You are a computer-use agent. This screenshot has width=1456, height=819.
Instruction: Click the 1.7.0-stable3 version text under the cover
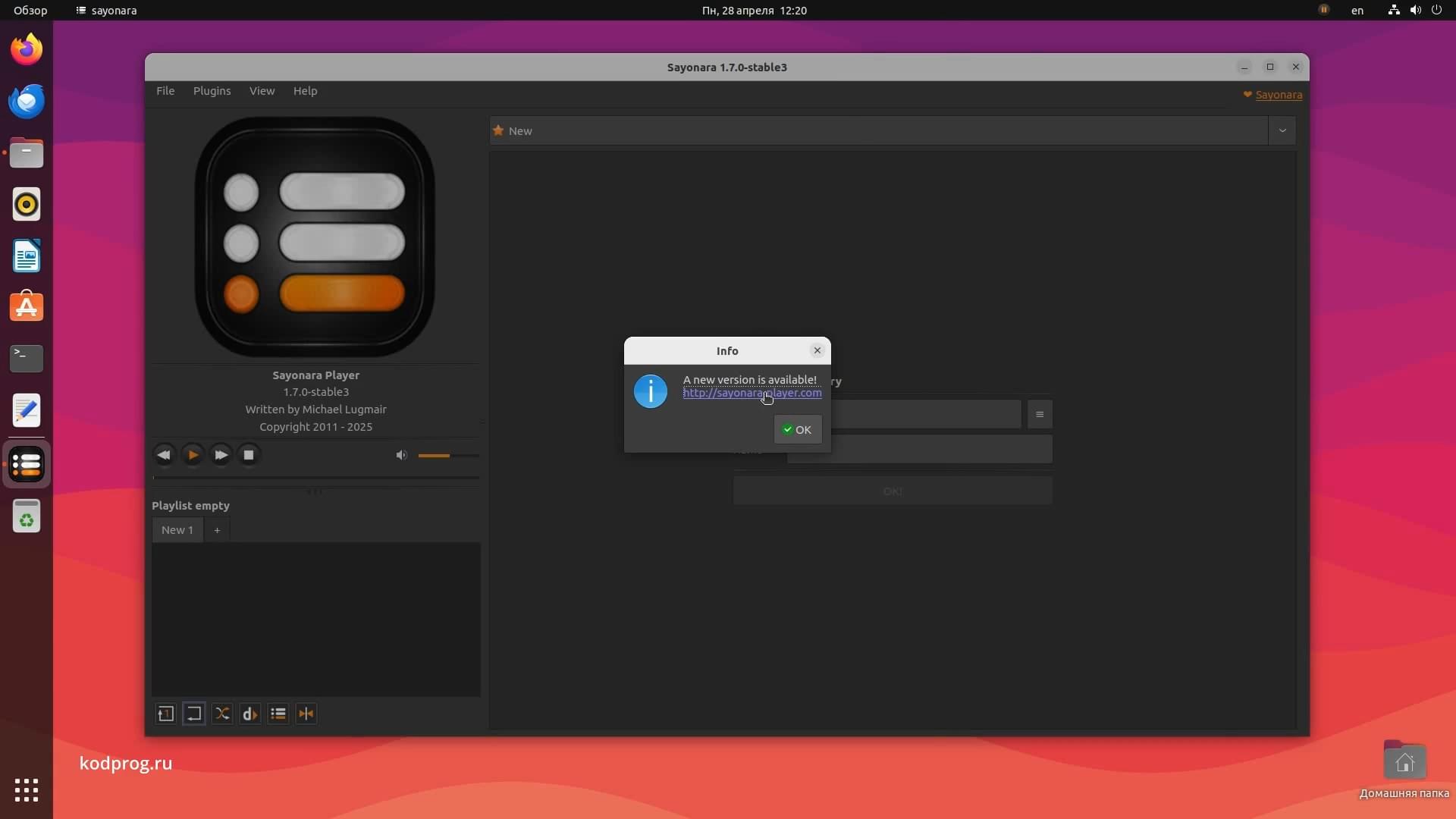[316, 392]
